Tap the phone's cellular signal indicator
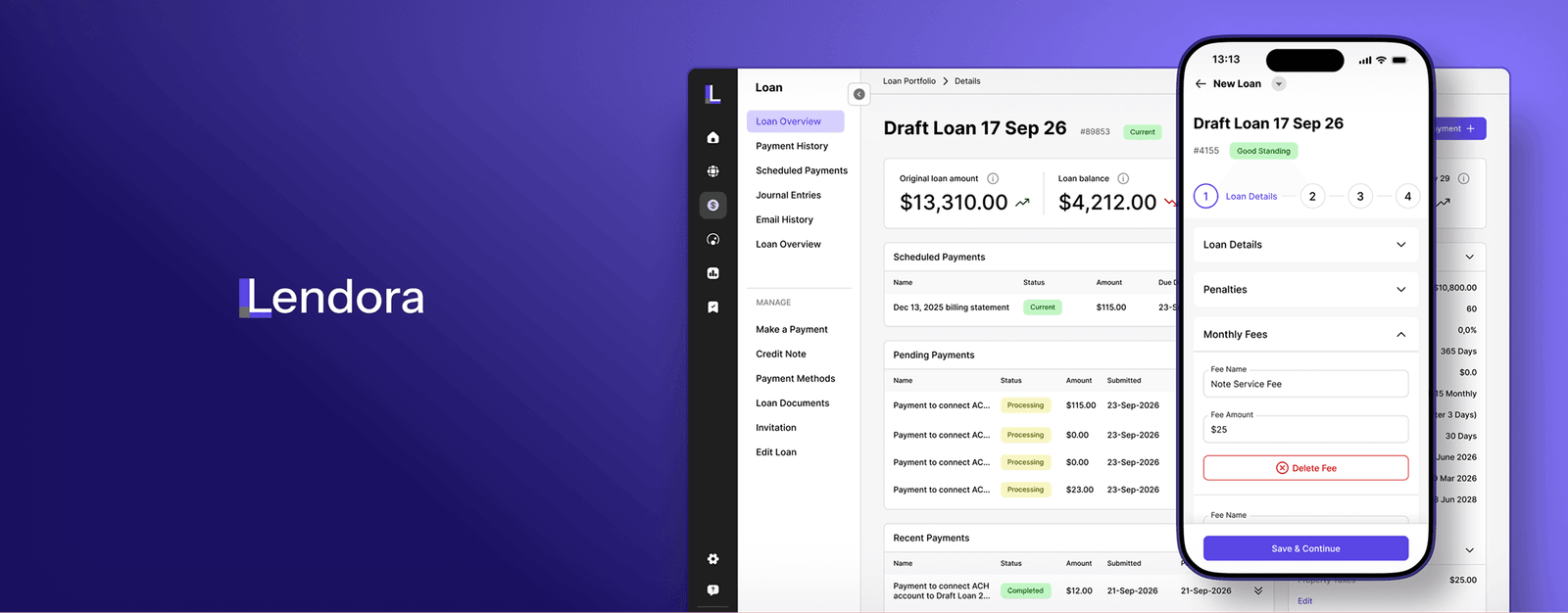 pyautogui.click(x=1365, y=60)
